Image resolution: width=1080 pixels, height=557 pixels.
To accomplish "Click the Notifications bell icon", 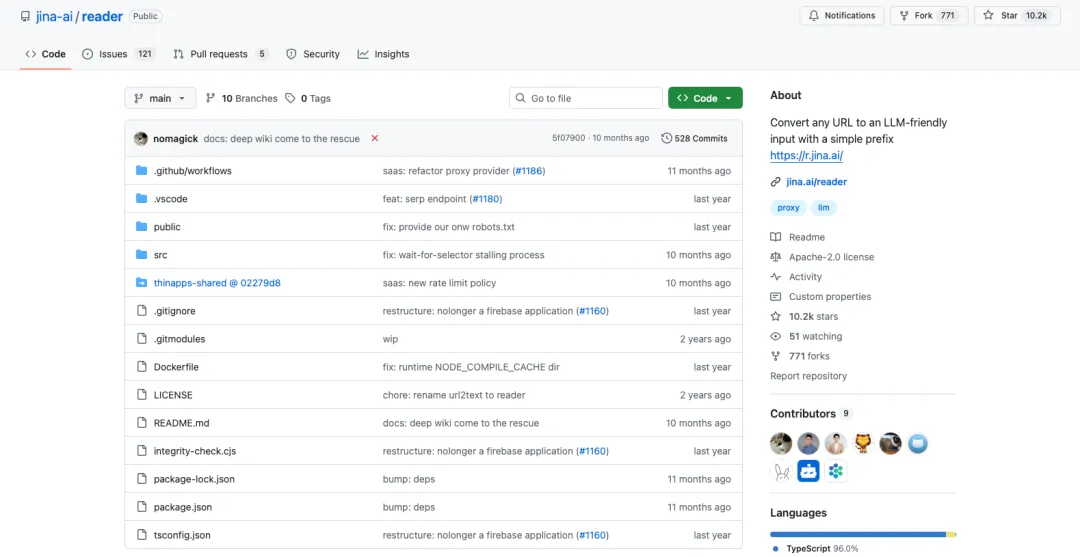I will (814, 16).
